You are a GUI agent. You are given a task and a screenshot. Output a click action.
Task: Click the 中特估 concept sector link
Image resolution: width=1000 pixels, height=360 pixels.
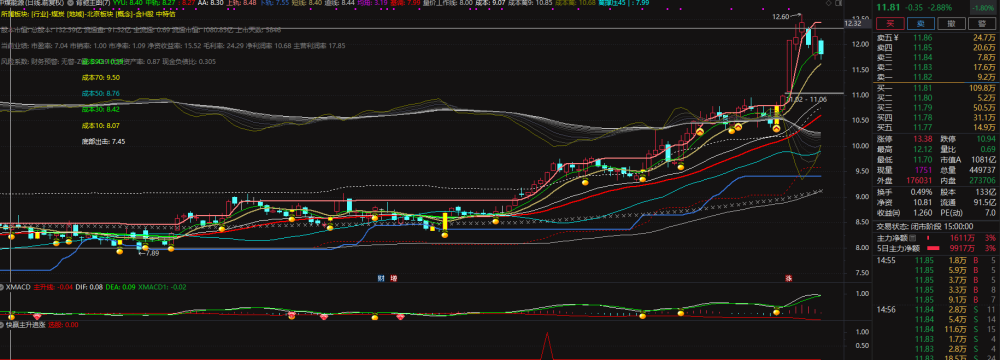coord(165,14)
